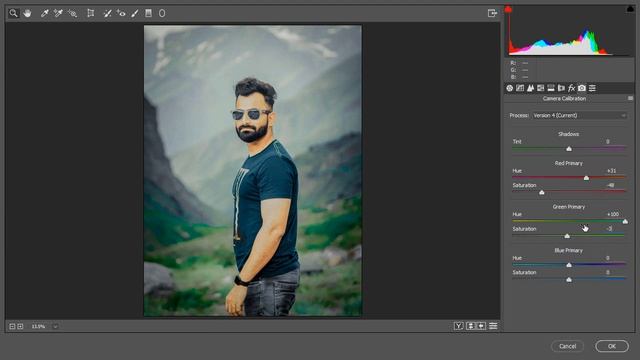Open the Basic panel tab
Viewport: 640px width, 360px height.
click(510, 88)
